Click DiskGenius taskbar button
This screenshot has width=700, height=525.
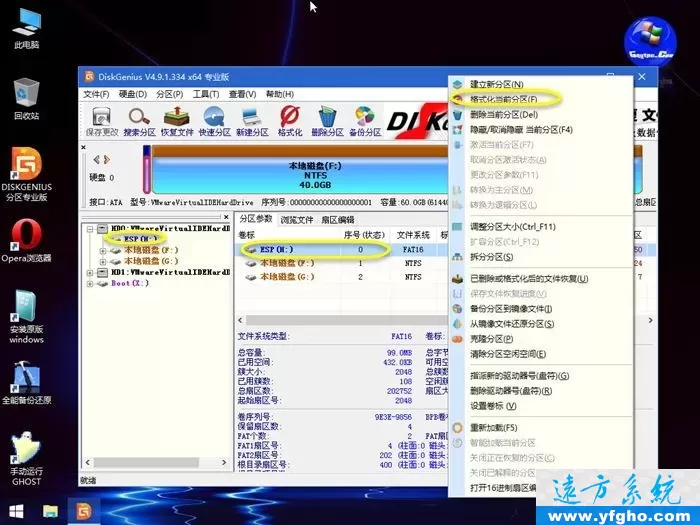tap(83, 512)
